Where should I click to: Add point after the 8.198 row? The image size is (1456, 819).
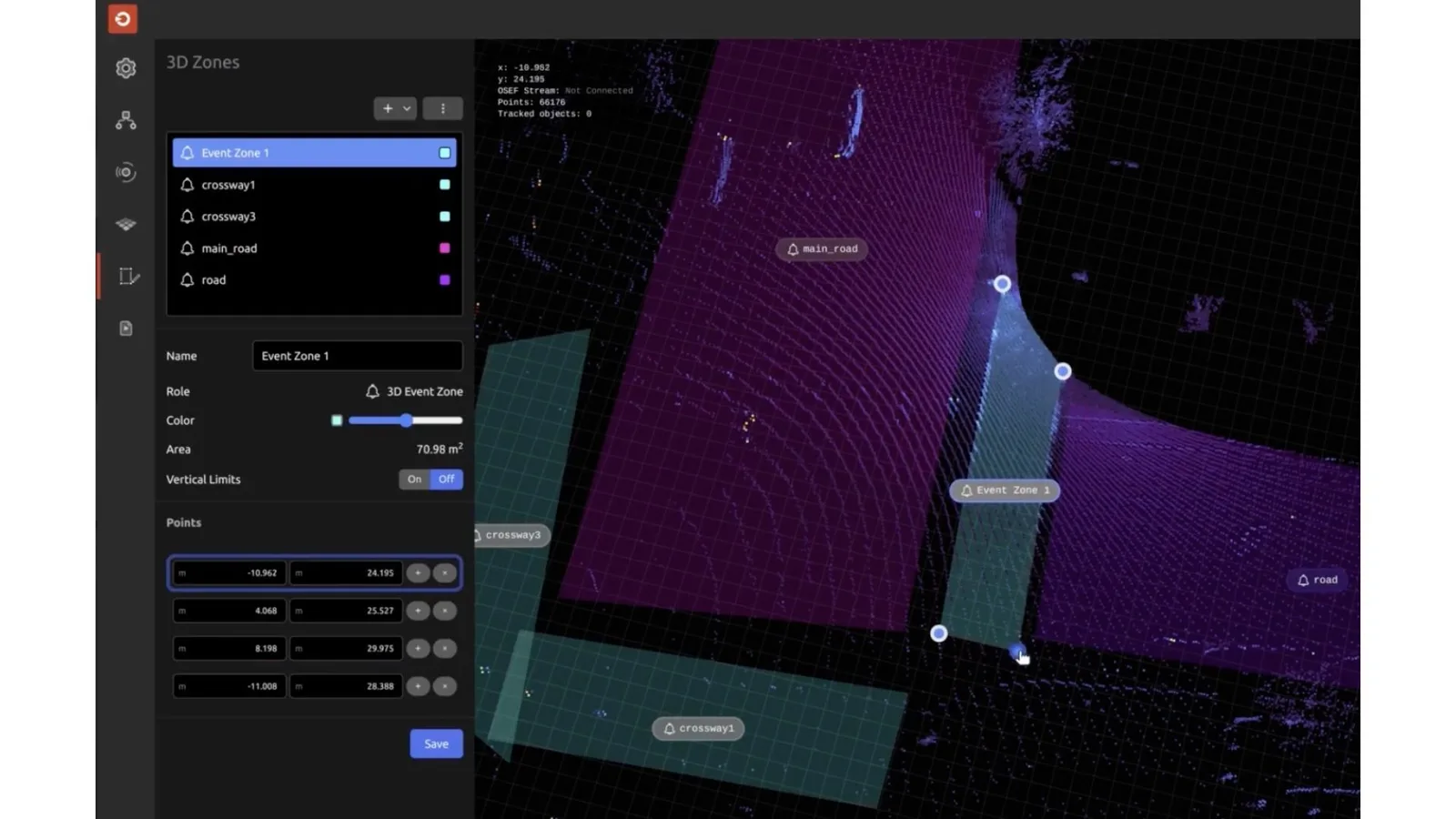[x=418, y=649]
